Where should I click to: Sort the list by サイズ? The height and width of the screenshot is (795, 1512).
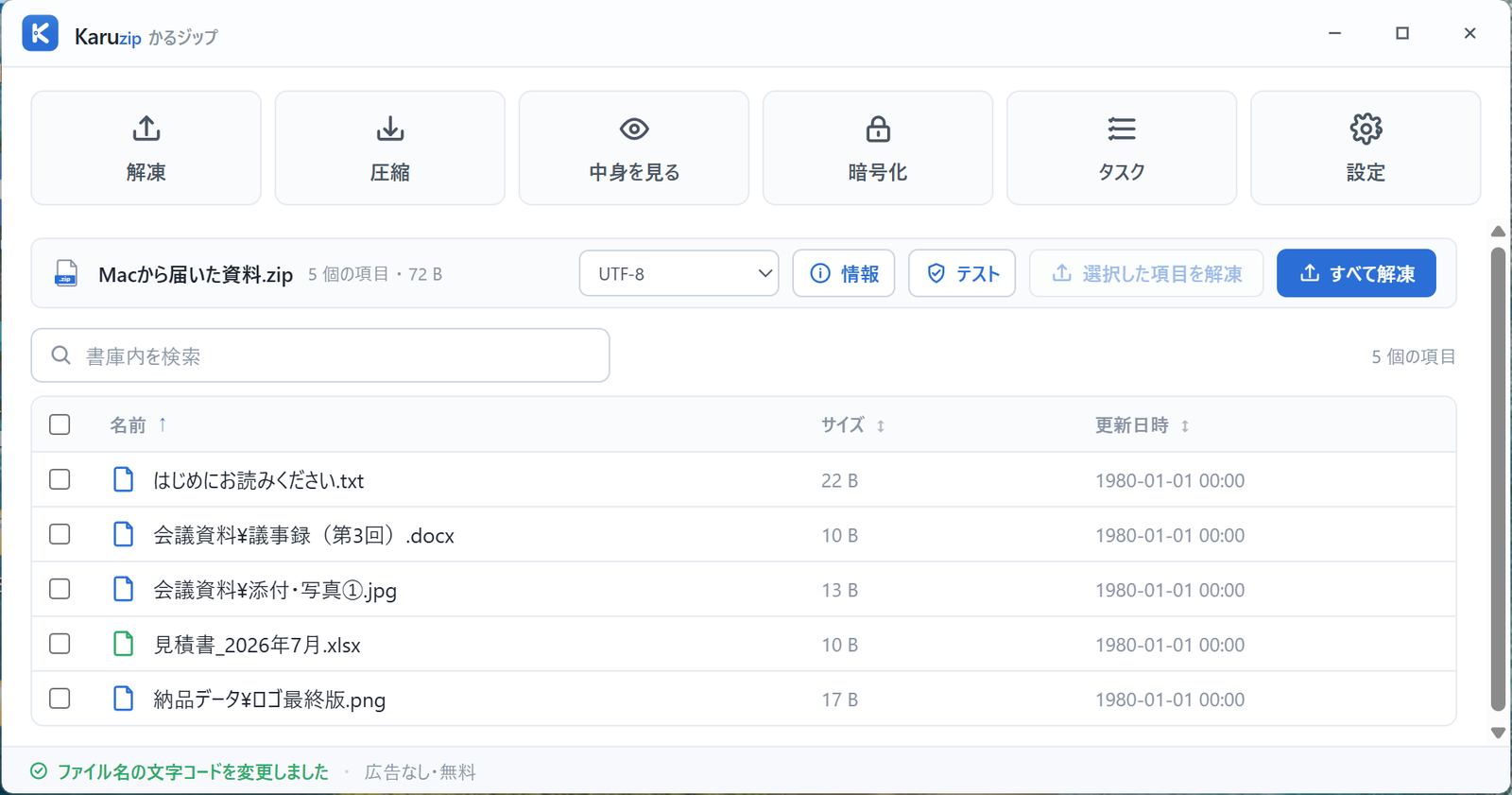(x=852, y=425)
